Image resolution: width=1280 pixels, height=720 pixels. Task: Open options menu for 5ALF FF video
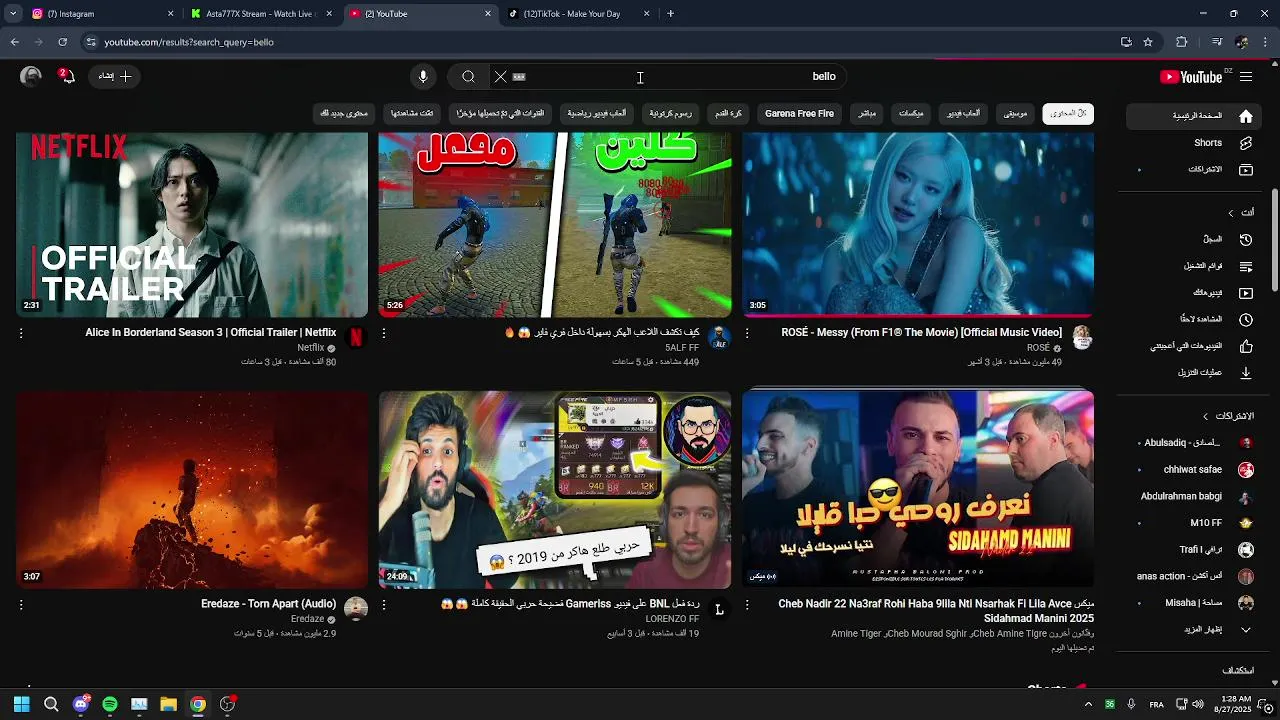[384, 333]
